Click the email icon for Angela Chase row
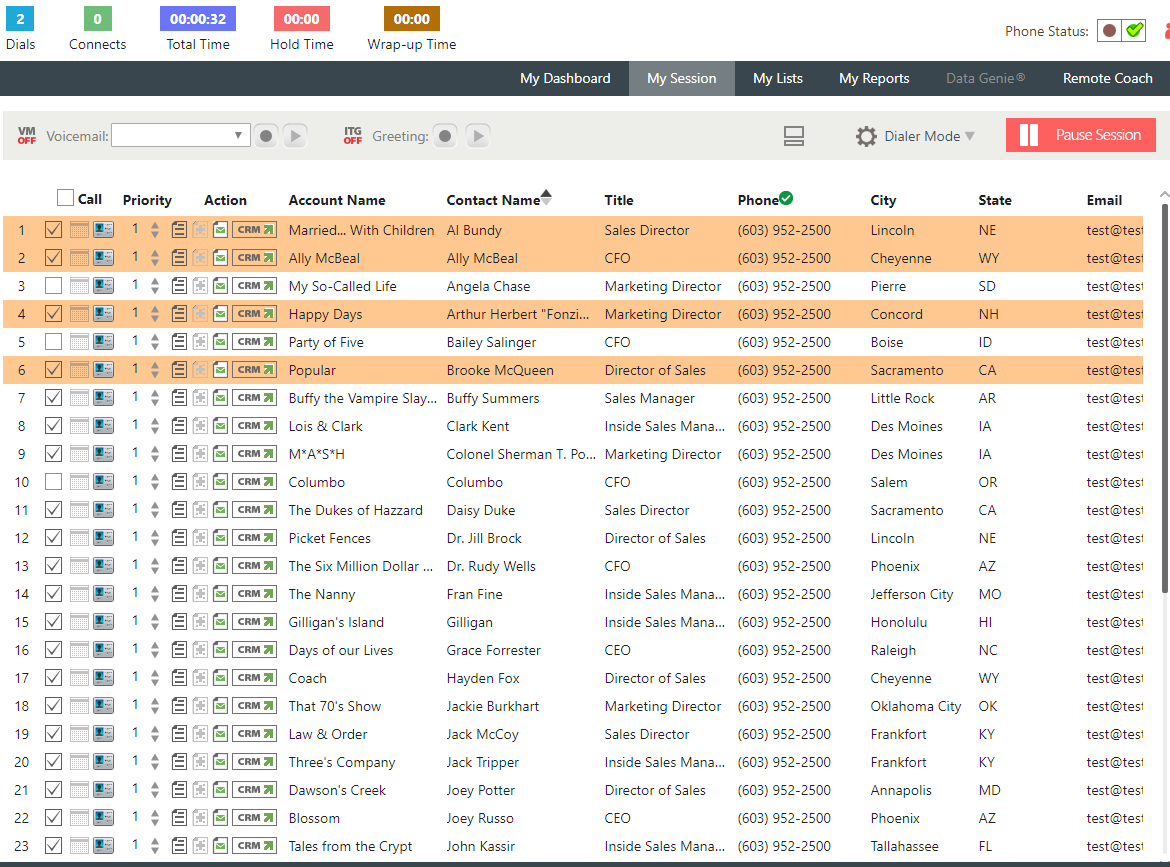This screenshot has width=1170, height=867. tap(220, 286)
